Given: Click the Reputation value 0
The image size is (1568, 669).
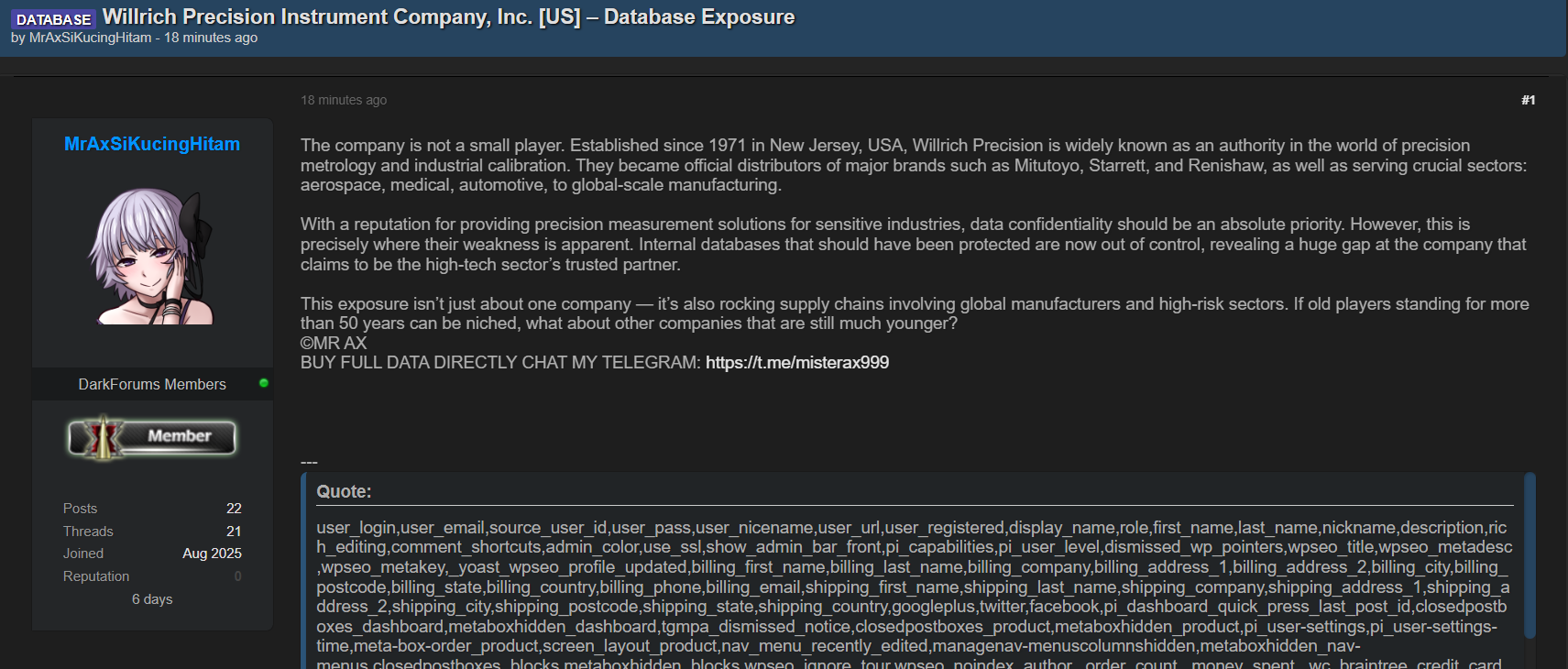Looking at the screenshot, I should pos(238,576).
